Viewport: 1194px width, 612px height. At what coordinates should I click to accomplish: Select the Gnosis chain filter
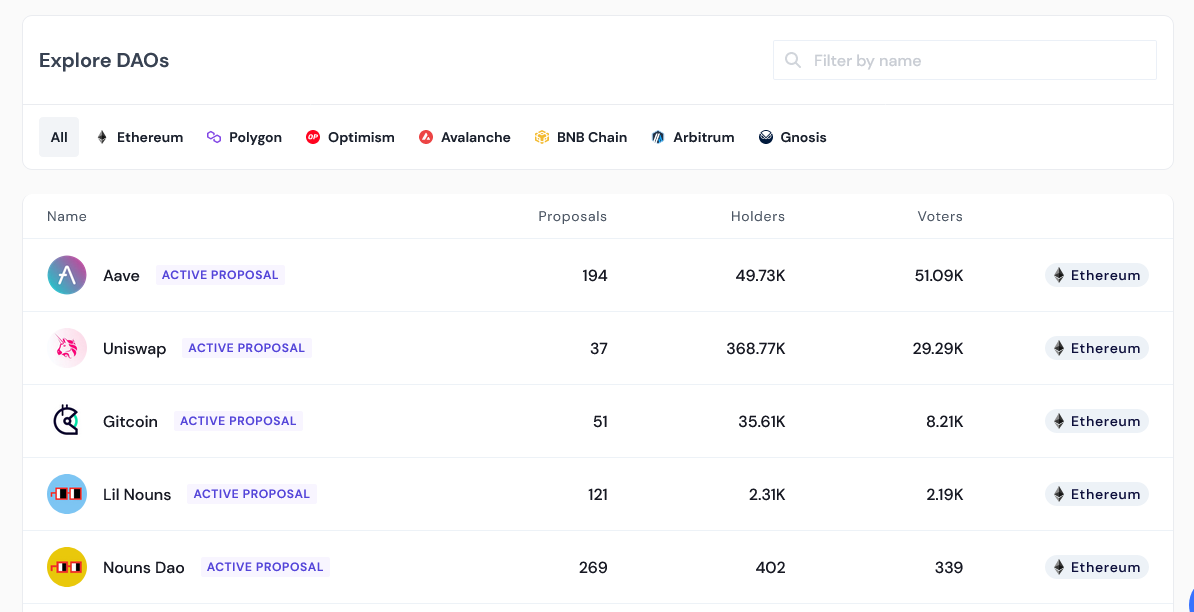coord(792,137)
